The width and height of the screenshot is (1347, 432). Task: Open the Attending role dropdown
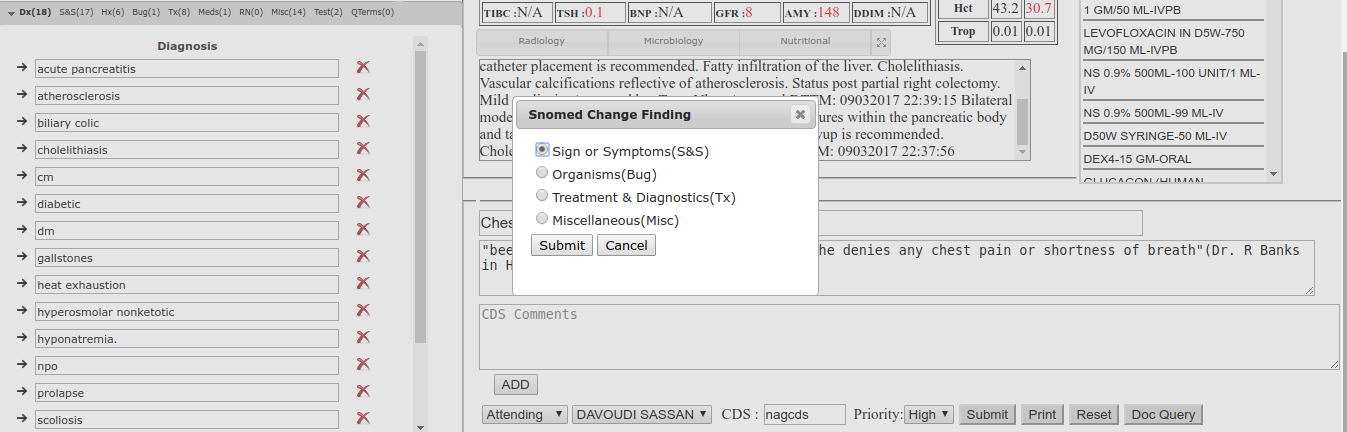coord(524,414)
